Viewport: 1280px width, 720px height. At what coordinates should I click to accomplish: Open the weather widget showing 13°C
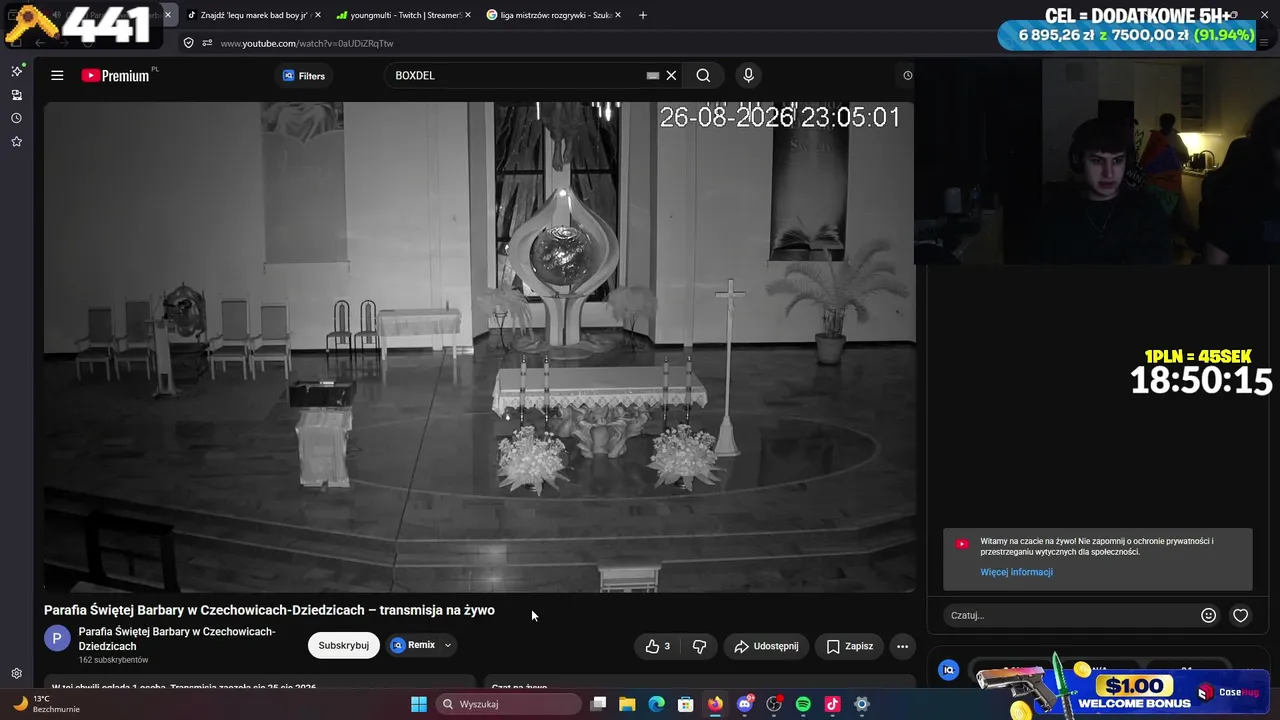pyautogui.click(x=44, y=704)
